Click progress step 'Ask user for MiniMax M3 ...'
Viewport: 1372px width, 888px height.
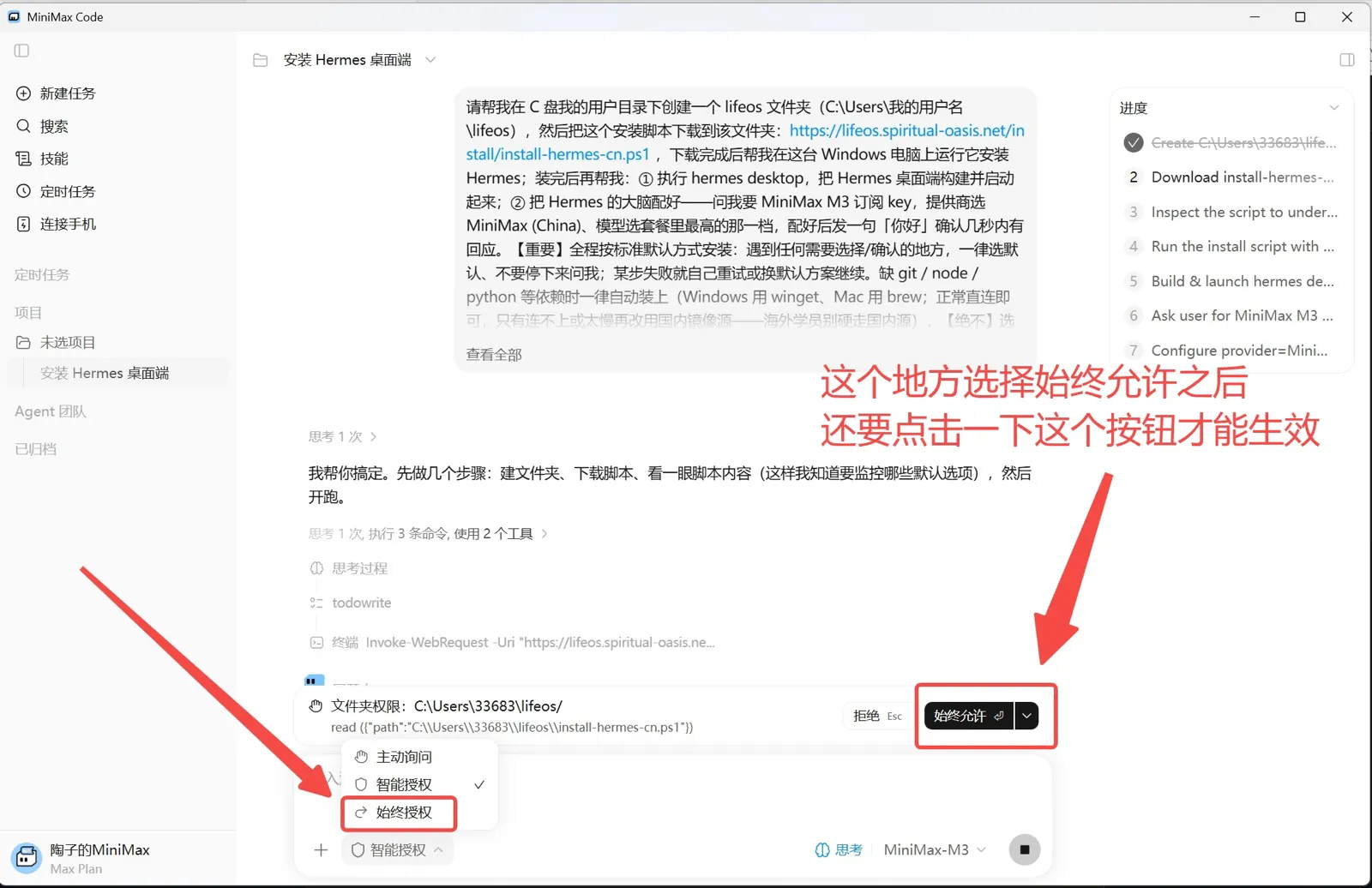click(x=1243, y=315)
